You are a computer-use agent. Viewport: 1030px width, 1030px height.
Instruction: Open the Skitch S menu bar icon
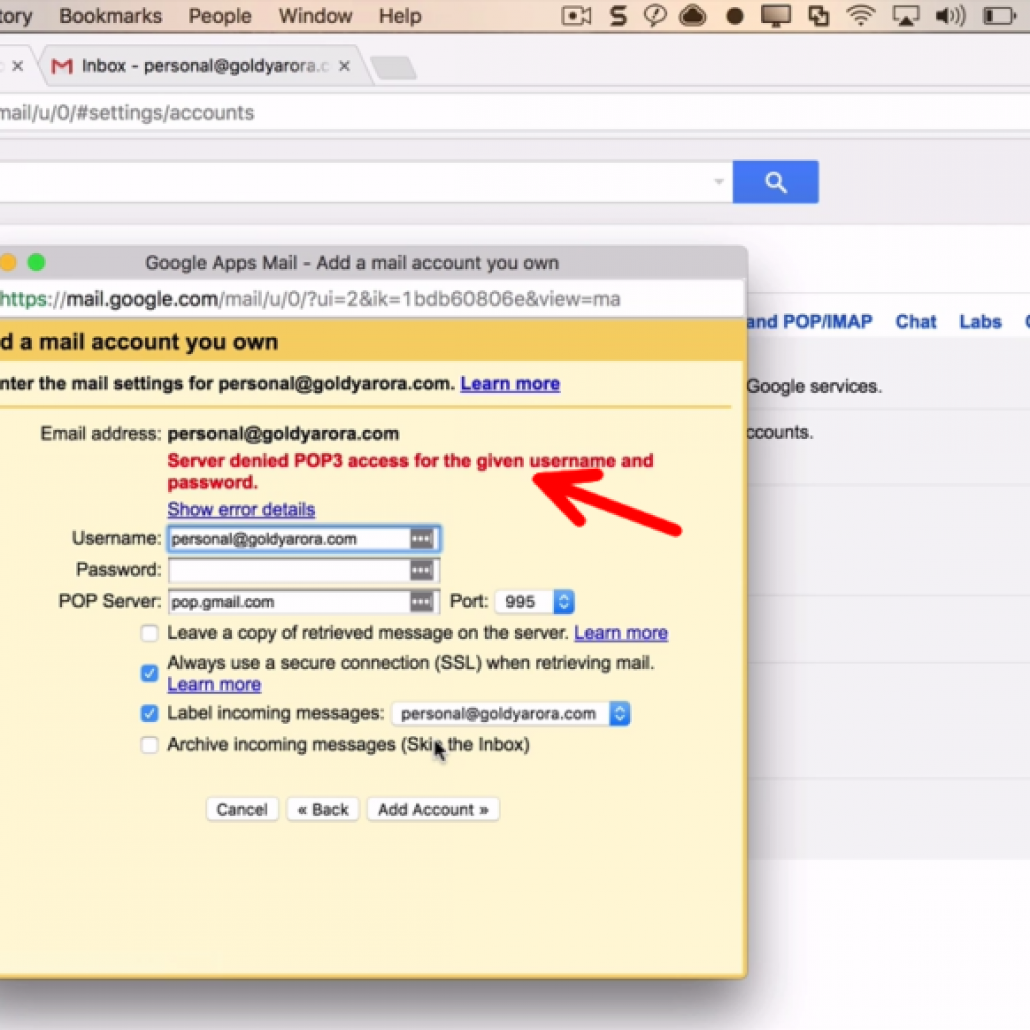[617, 15]
